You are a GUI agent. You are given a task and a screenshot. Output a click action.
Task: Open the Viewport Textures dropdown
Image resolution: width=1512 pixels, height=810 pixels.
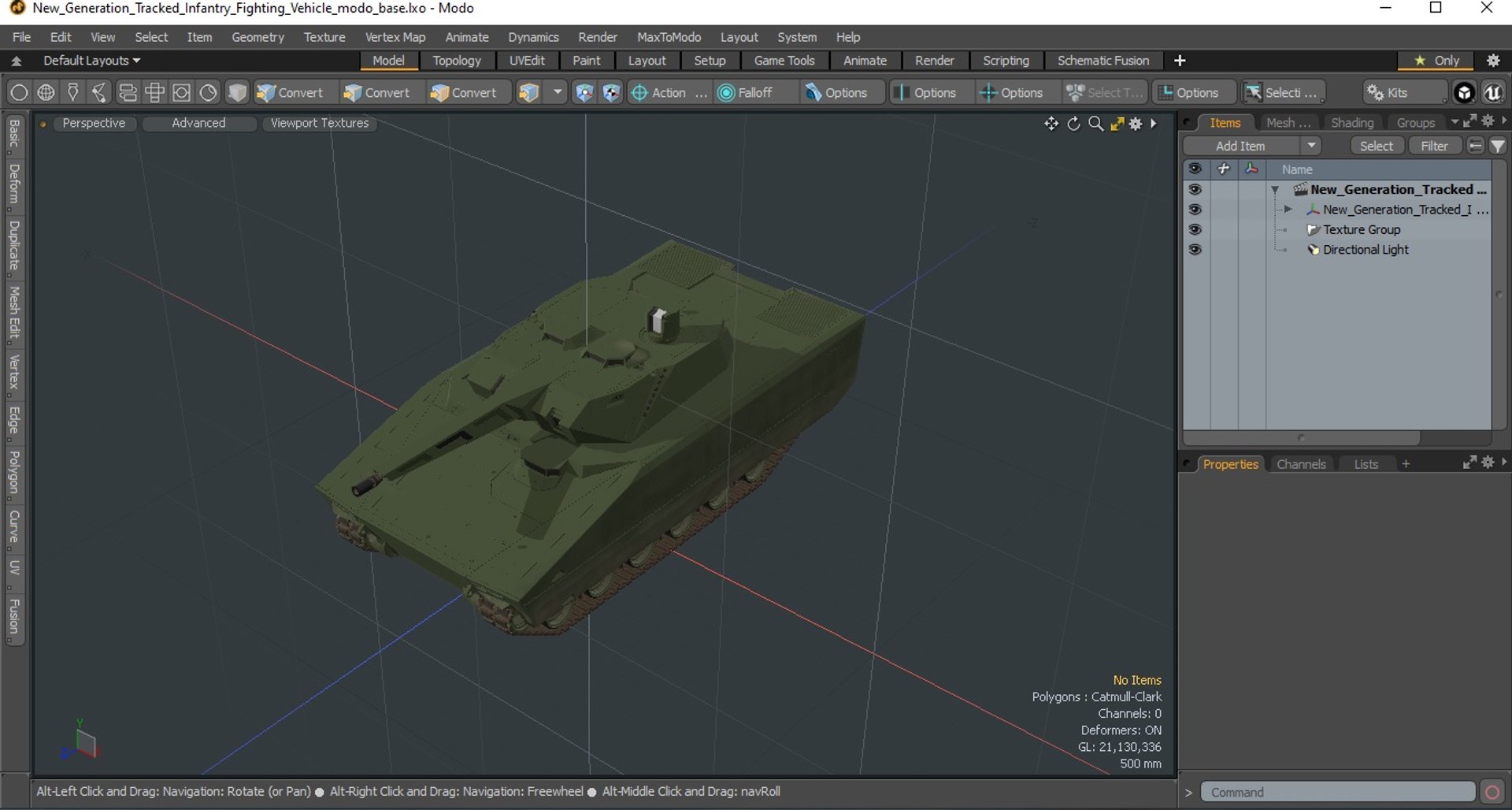tap(320, 123)
